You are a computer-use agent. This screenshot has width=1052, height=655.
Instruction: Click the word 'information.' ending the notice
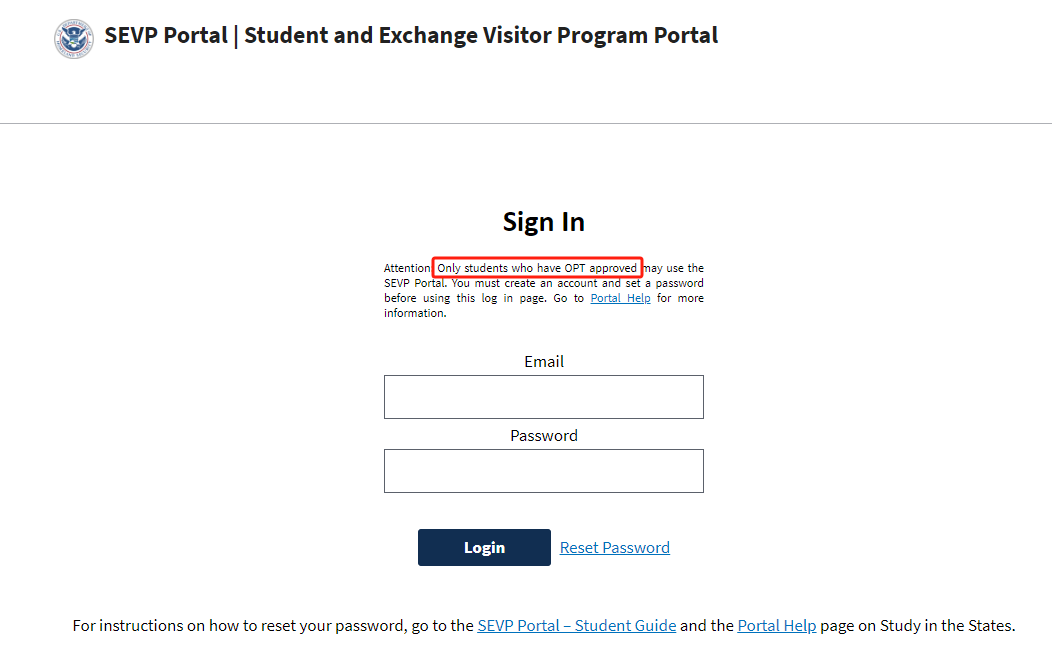[x=415, y=313]
